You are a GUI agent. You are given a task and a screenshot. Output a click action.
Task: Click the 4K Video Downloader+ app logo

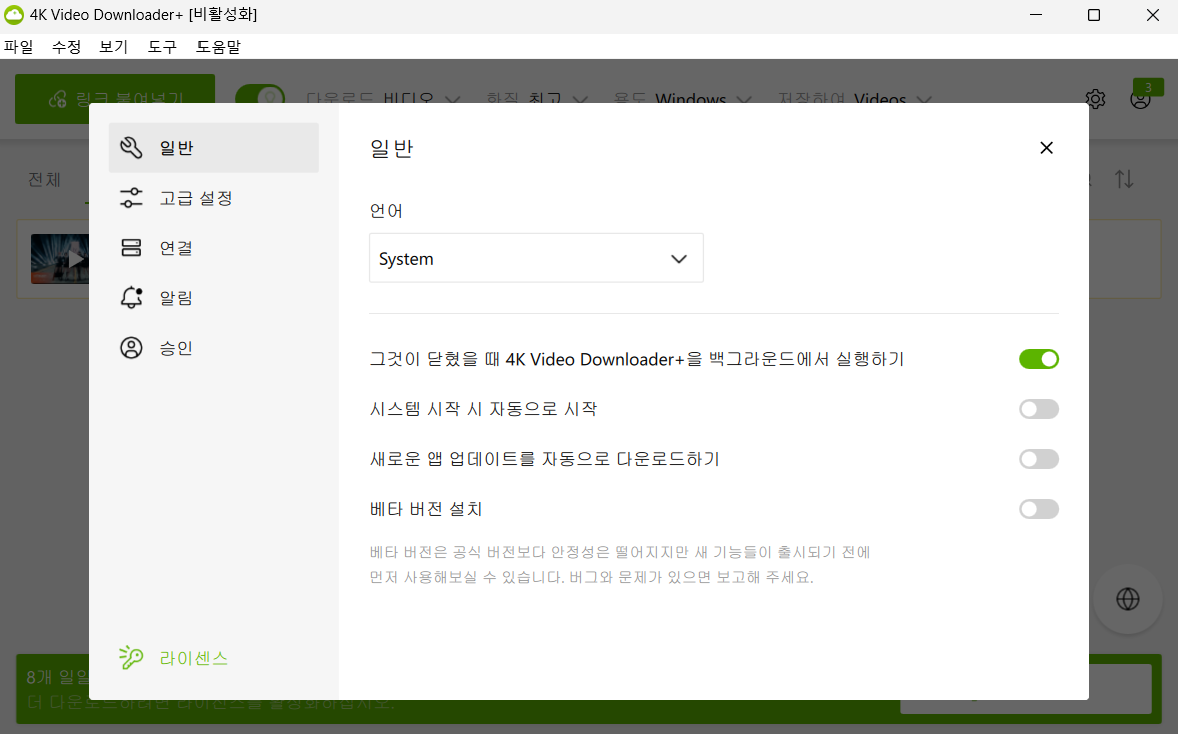tap(14, 15)
